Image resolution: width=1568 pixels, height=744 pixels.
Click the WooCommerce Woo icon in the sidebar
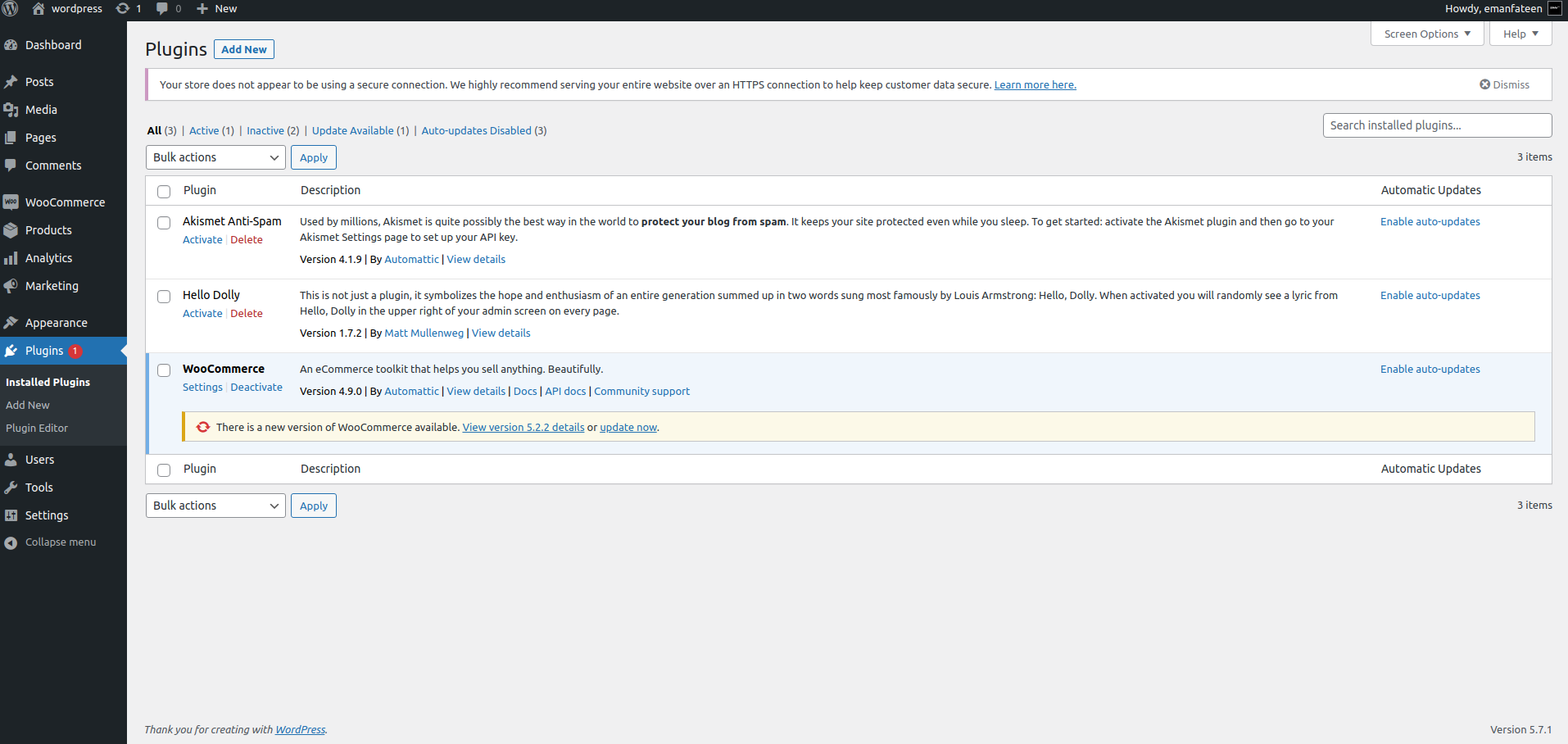click(11, 202)
